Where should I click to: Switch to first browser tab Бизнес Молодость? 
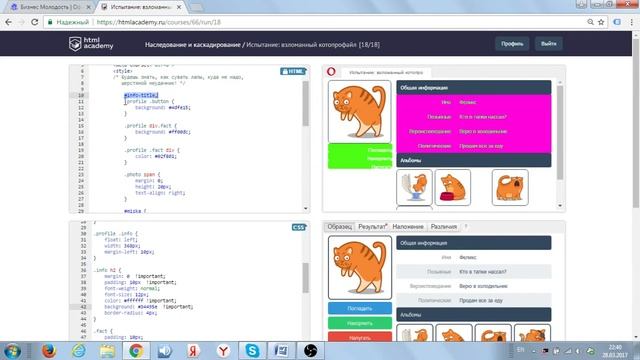51,7
